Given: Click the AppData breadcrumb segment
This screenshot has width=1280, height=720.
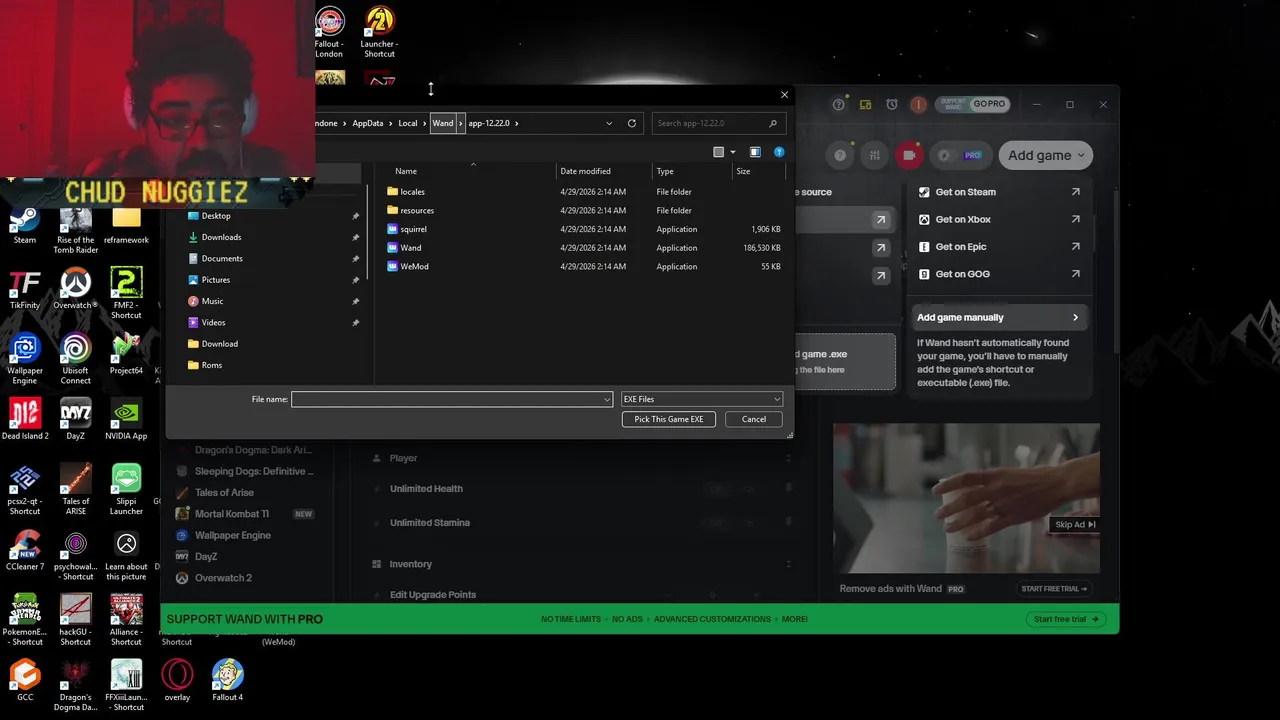Looking at the screenshot, I should point(367,123).
